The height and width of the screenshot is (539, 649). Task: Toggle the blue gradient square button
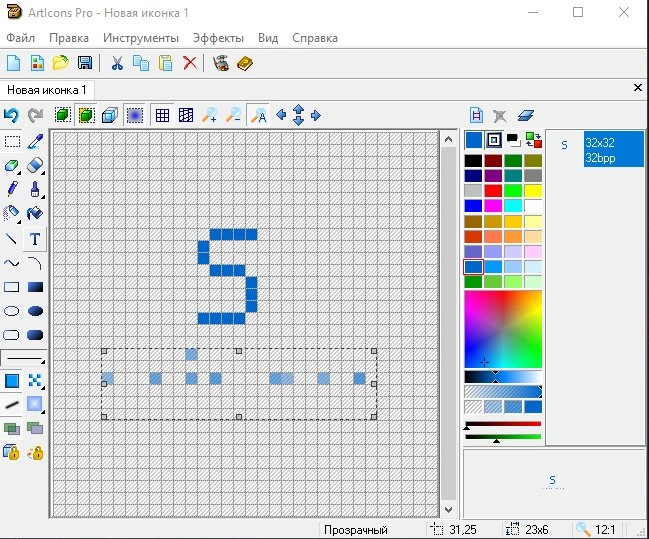(x=135, y=115)
